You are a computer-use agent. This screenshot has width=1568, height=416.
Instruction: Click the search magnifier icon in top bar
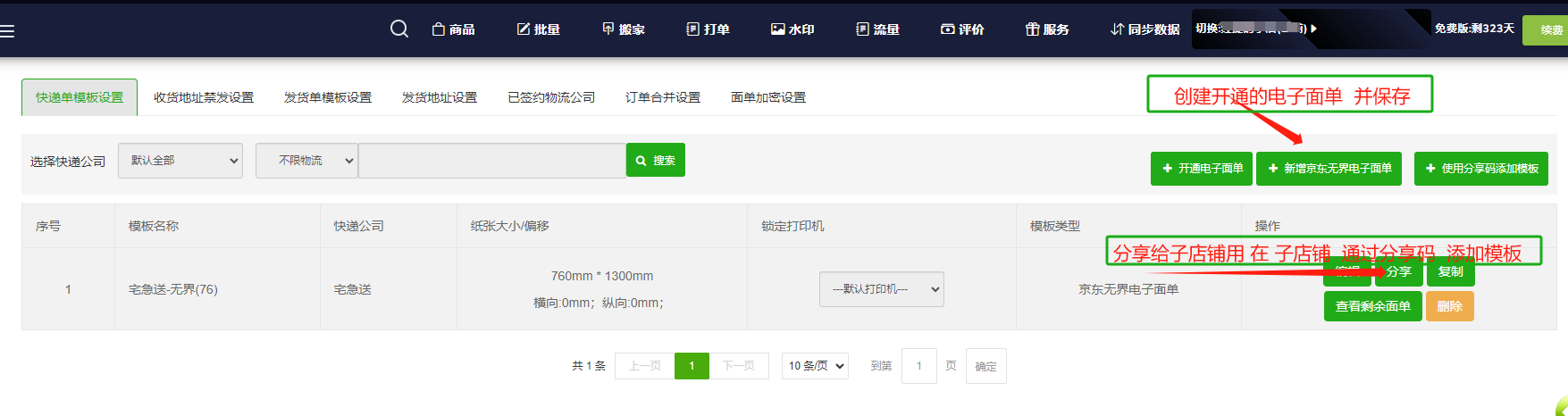tap(399, 29)
